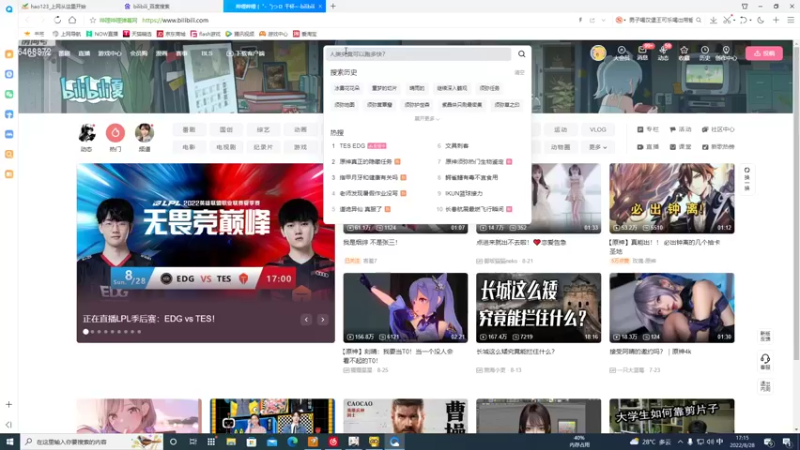This screenshot has width=800, height=450.
Task: Open the 收藏 favorites star icon
Action: pyautogui.click(x=684, y=53)
